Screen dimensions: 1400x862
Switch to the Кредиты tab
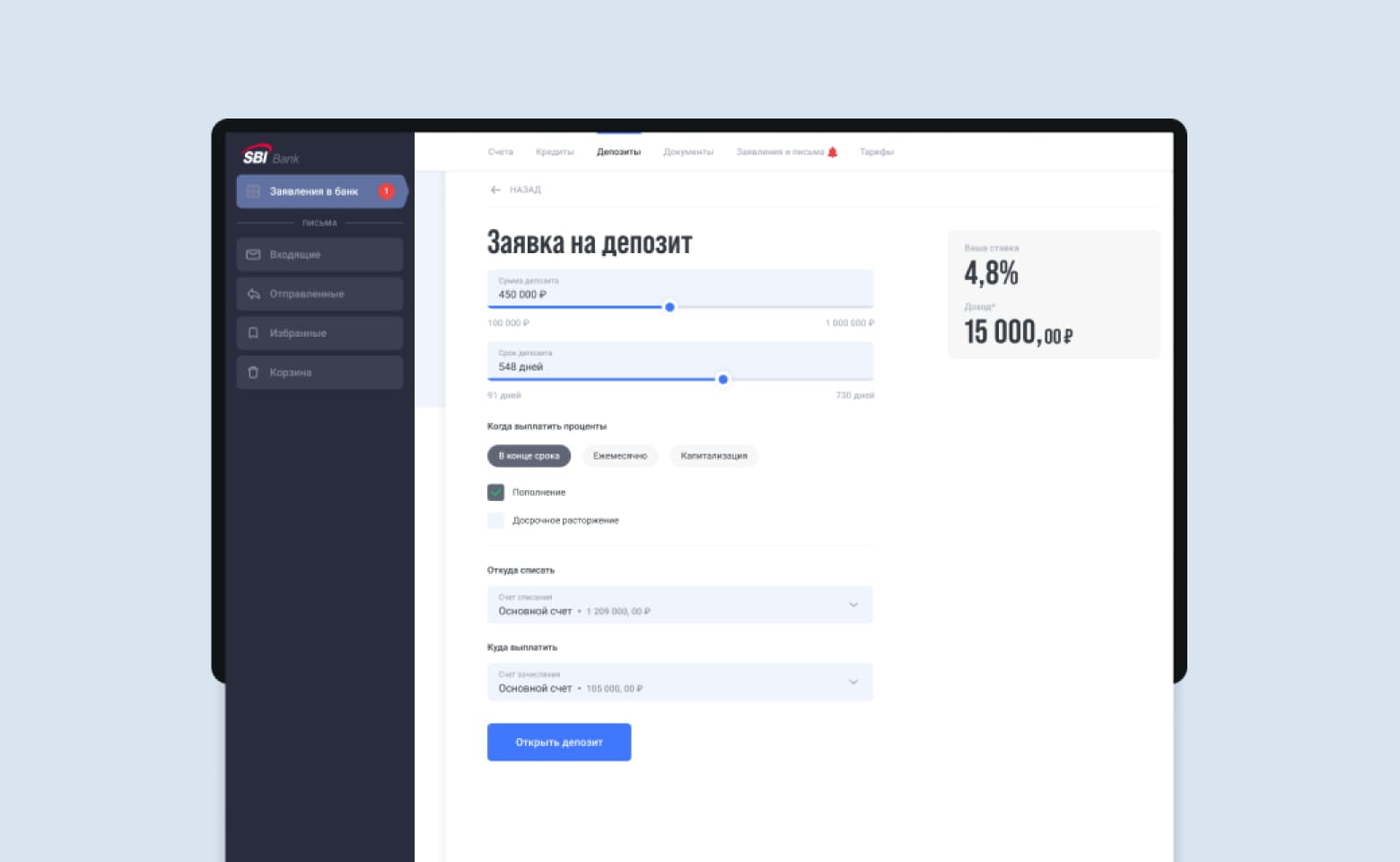coord(555,152)
